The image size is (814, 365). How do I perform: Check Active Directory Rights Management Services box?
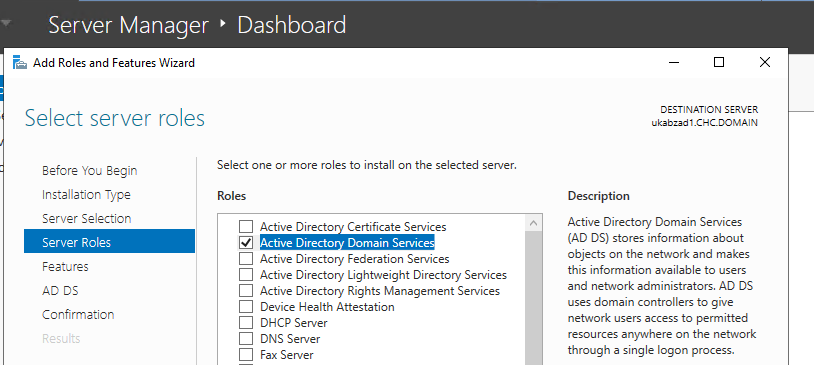click(x=246, y=291)
